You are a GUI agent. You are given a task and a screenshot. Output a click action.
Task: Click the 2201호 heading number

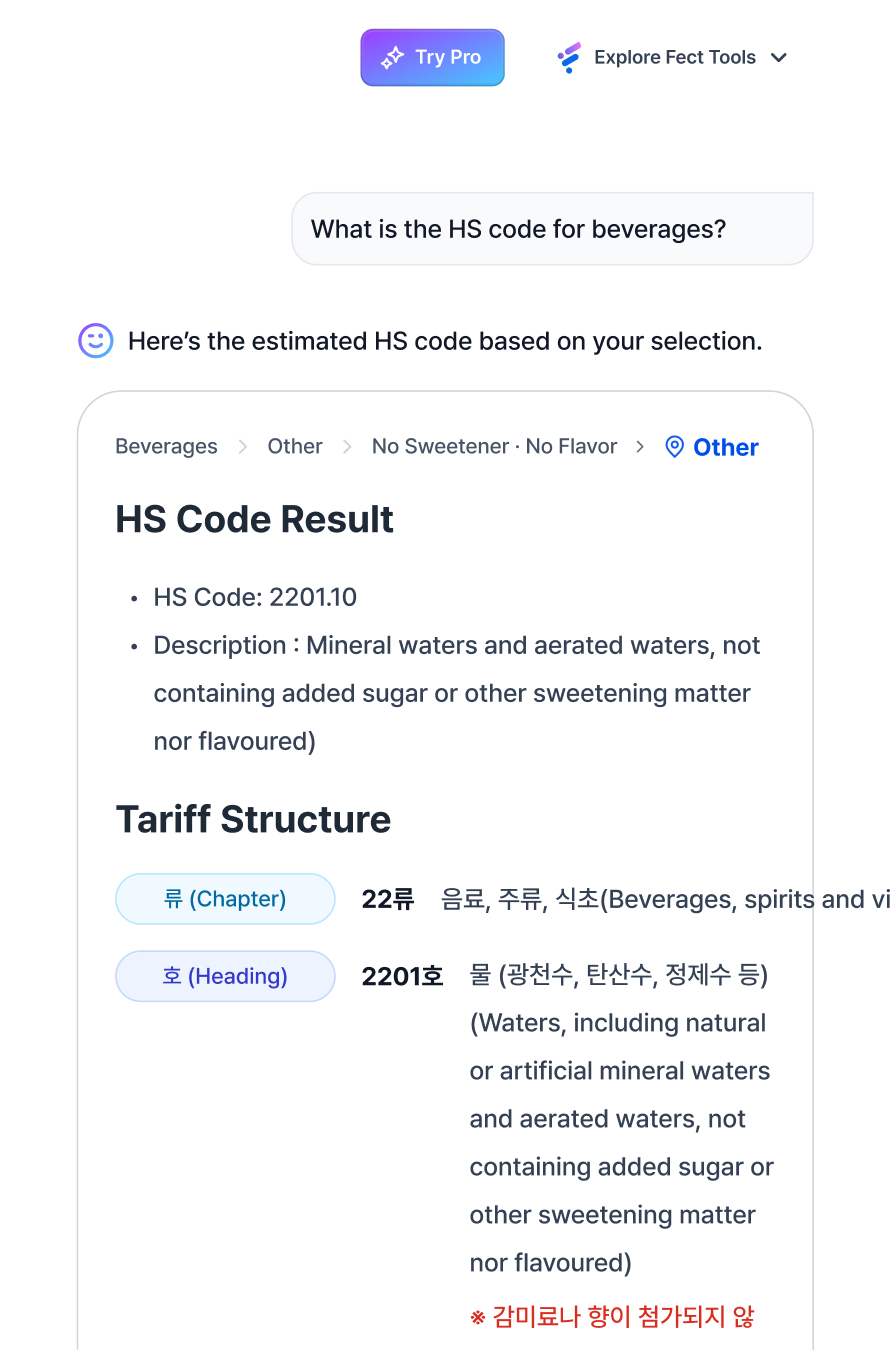(402, 976)
